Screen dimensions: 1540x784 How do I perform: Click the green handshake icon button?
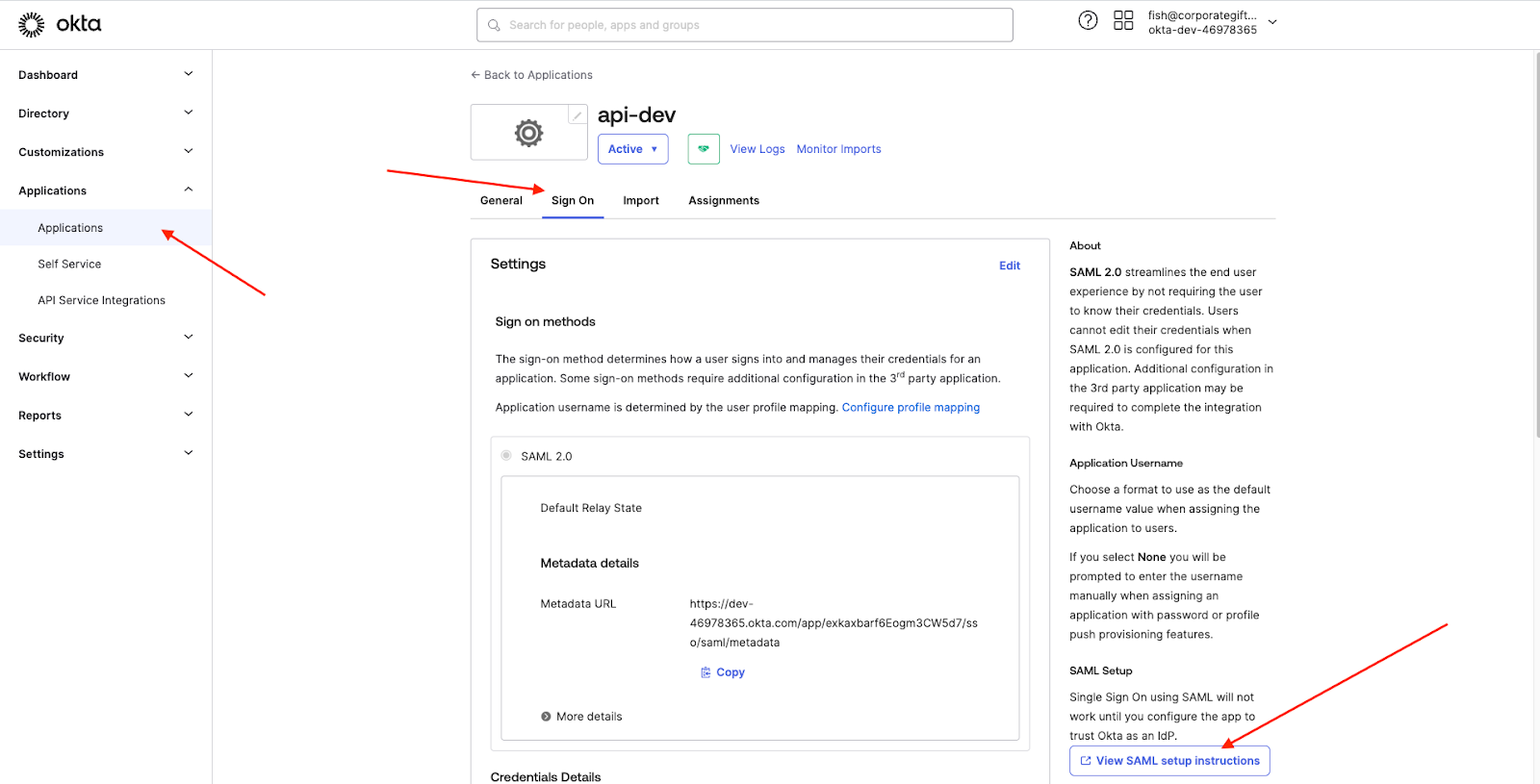[704, 149]
